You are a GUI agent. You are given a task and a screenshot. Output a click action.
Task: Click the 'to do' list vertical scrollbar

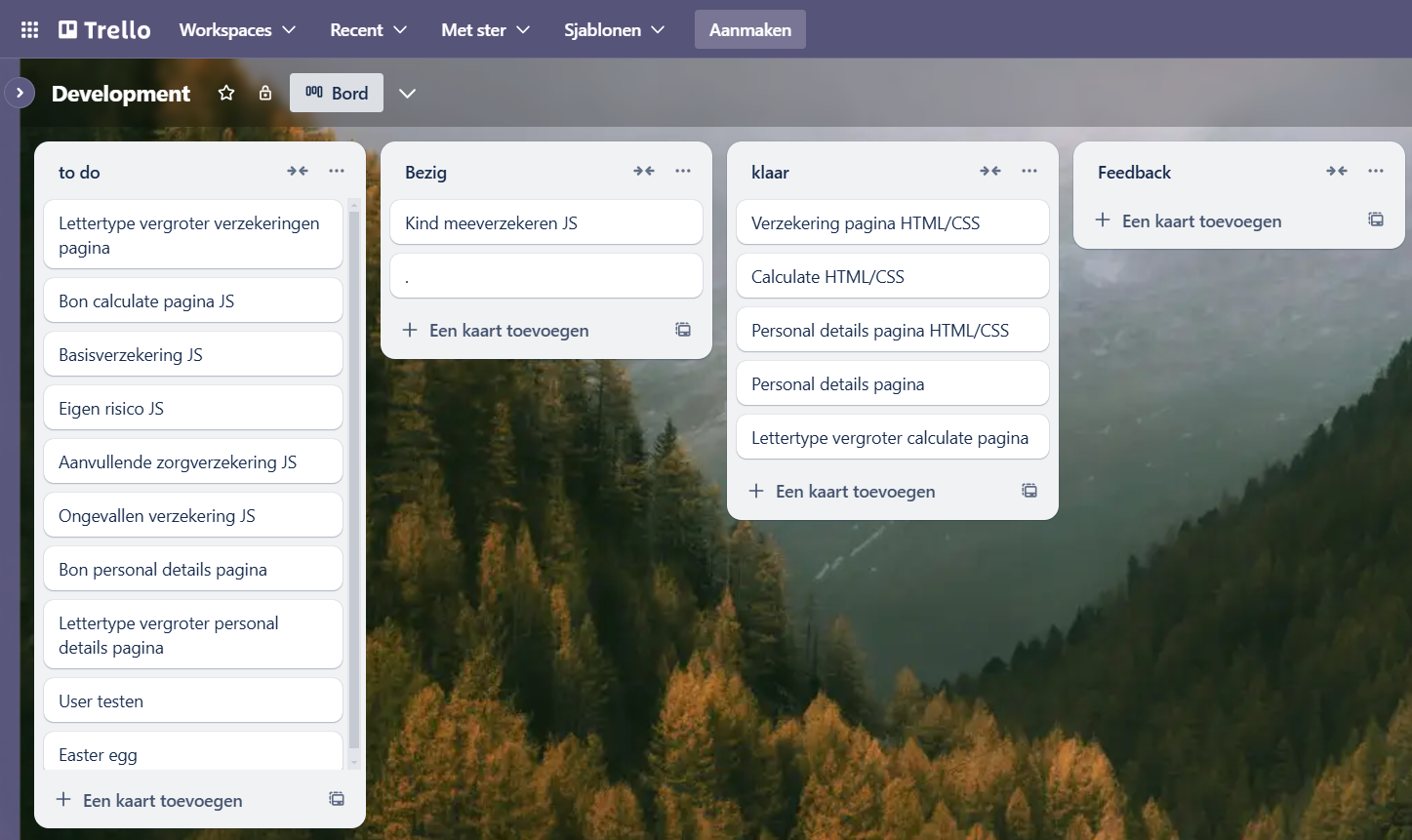(353, 478)
